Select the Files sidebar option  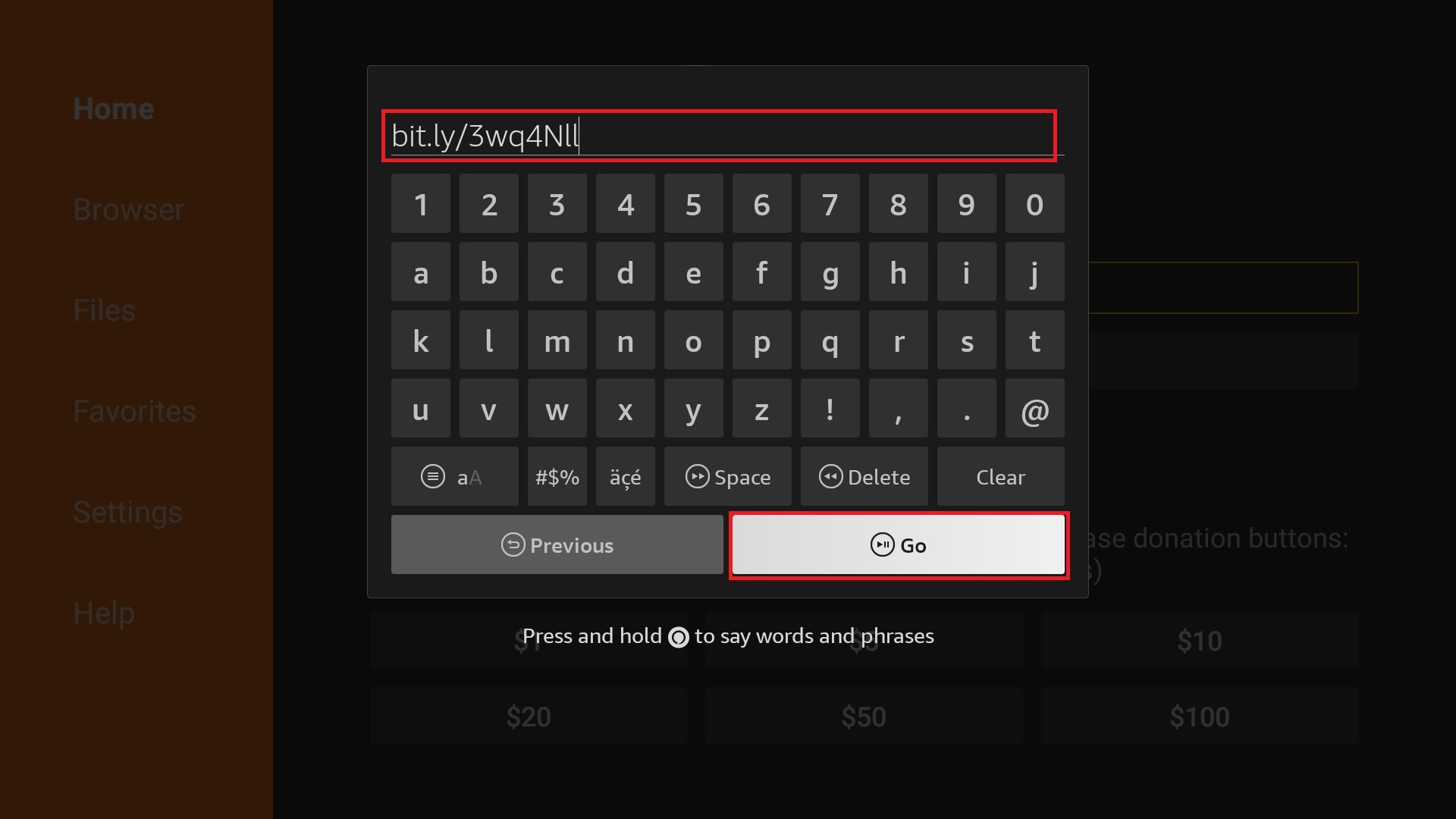104,310
